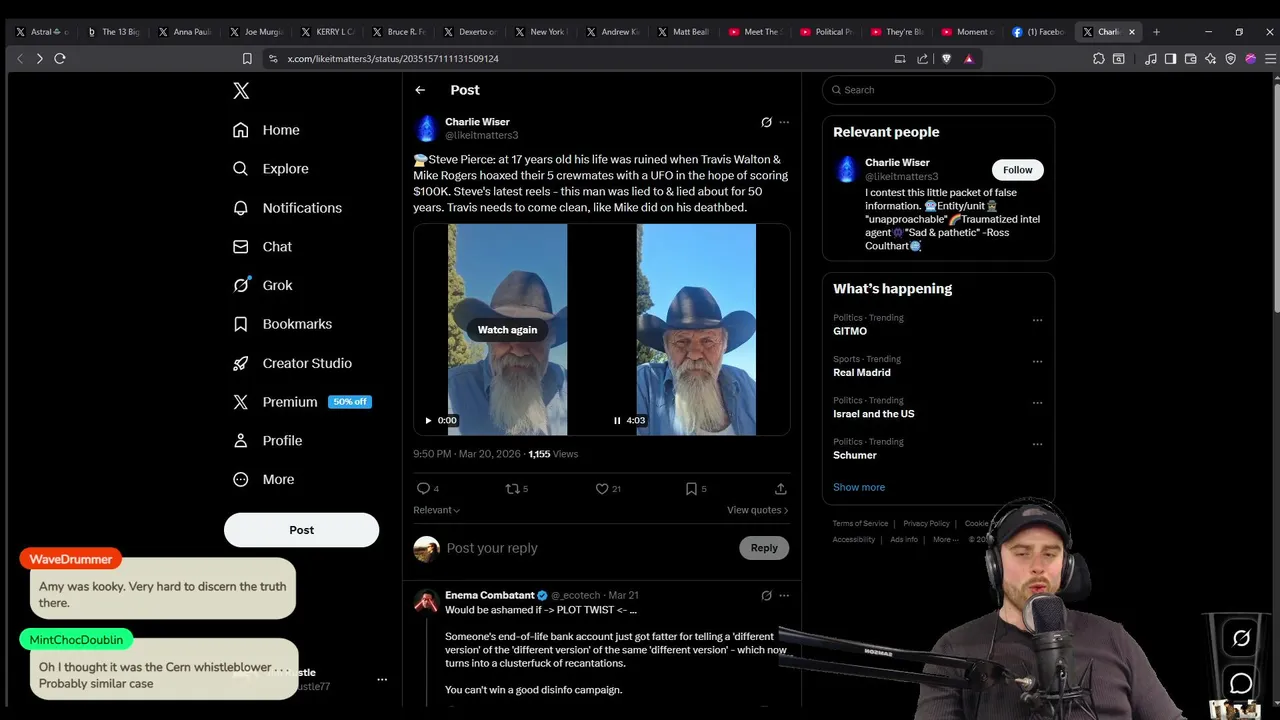
Task: Open the three-dot menu next to Schumer
Action: (x=1037, y=444)
